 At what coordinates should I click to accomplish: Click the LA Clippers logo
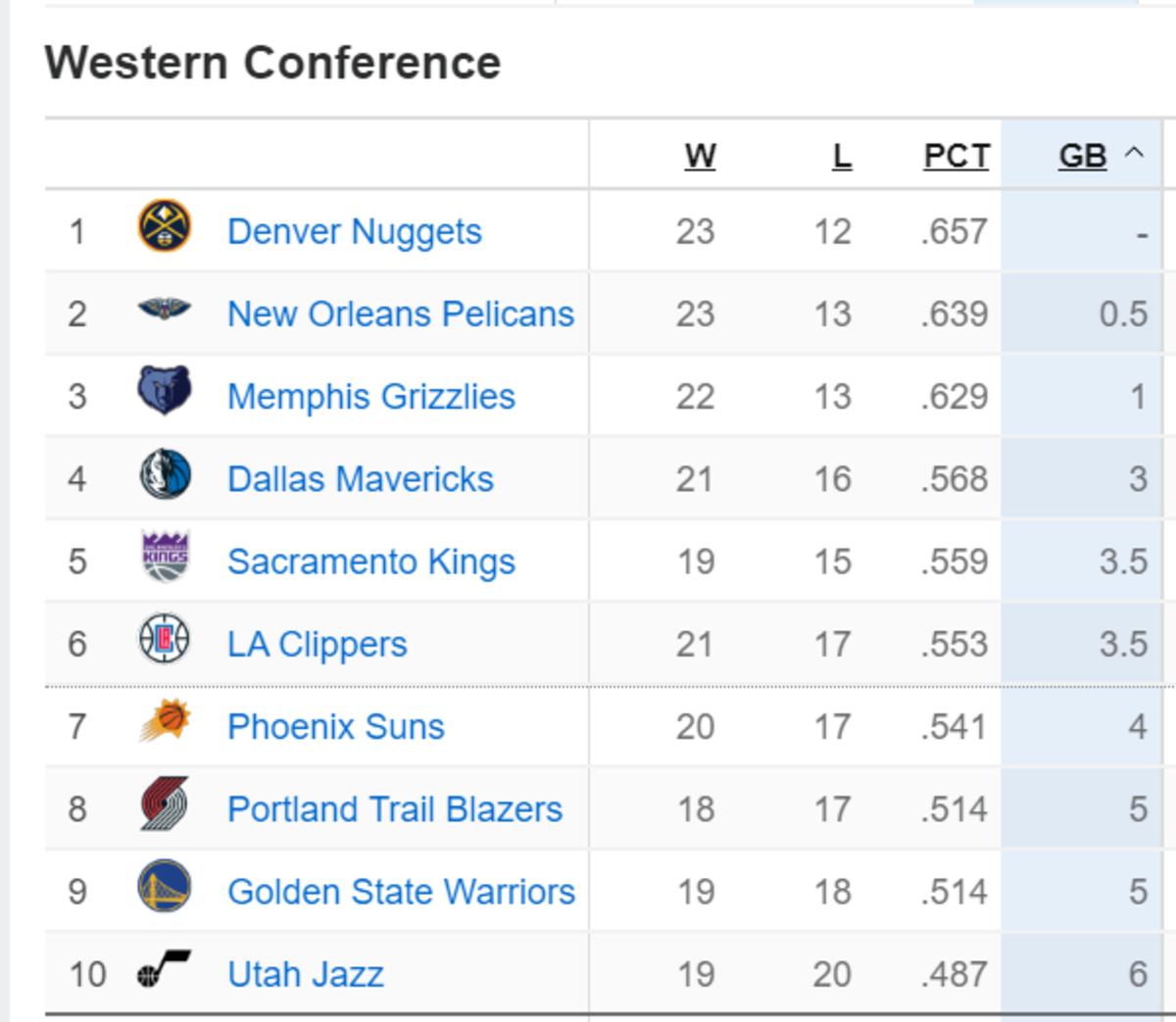tap(164, 640)
